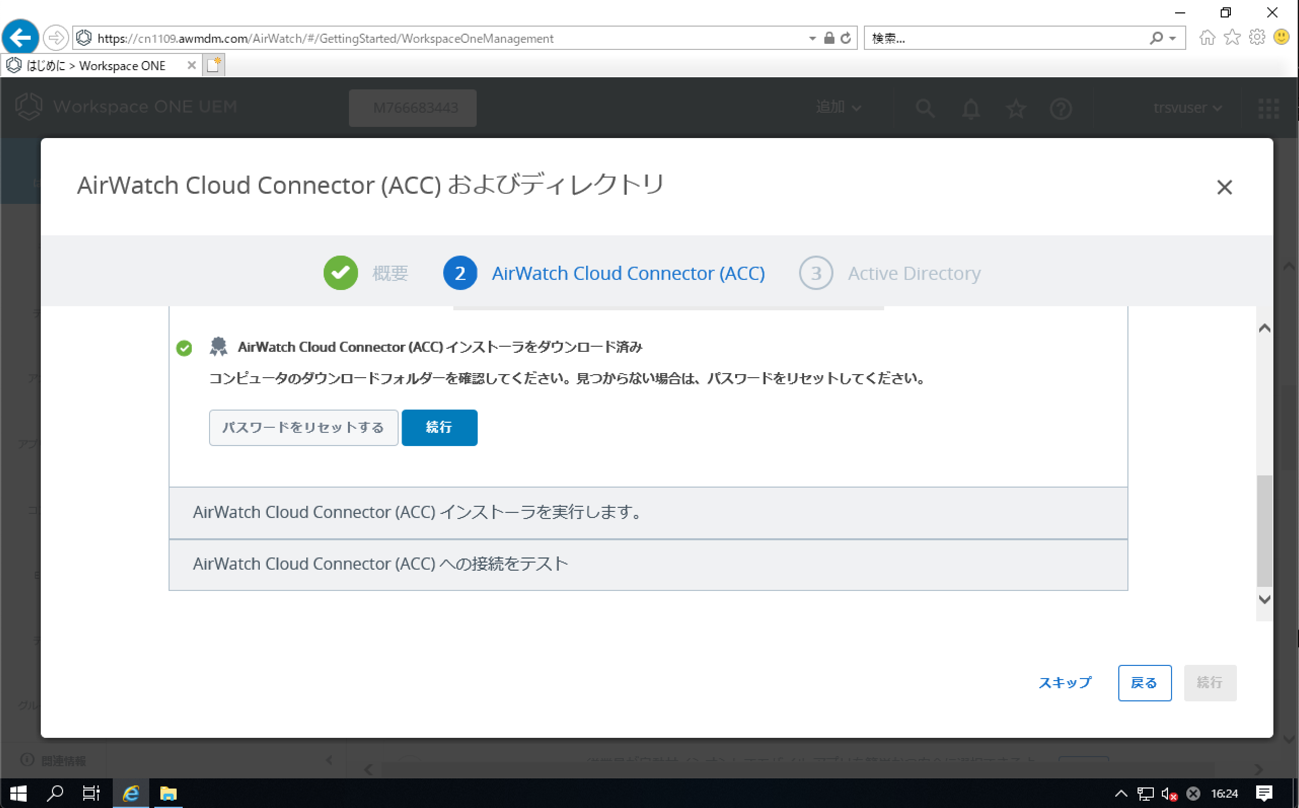Expand ACC インストーラを実行します section
The image size is (1299, 808).
point(648,512)
